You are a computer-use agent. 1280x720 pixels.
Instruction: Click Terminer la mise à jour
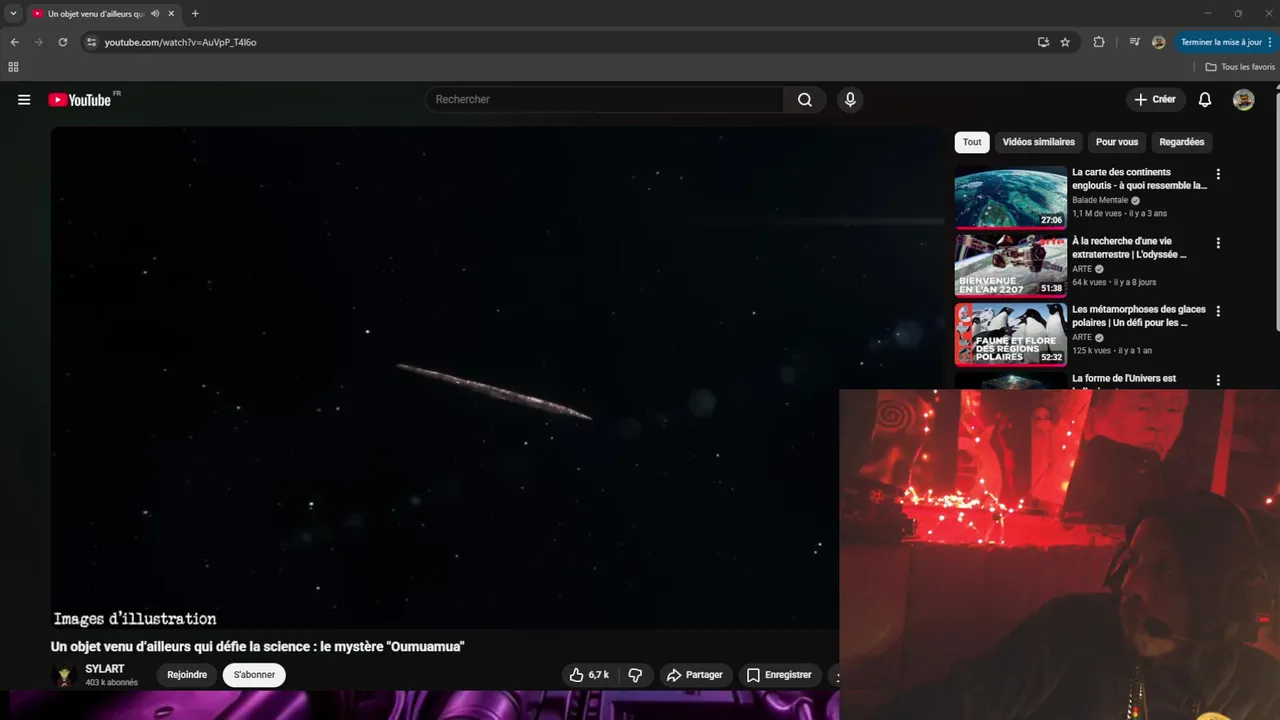coord(1221,42)
